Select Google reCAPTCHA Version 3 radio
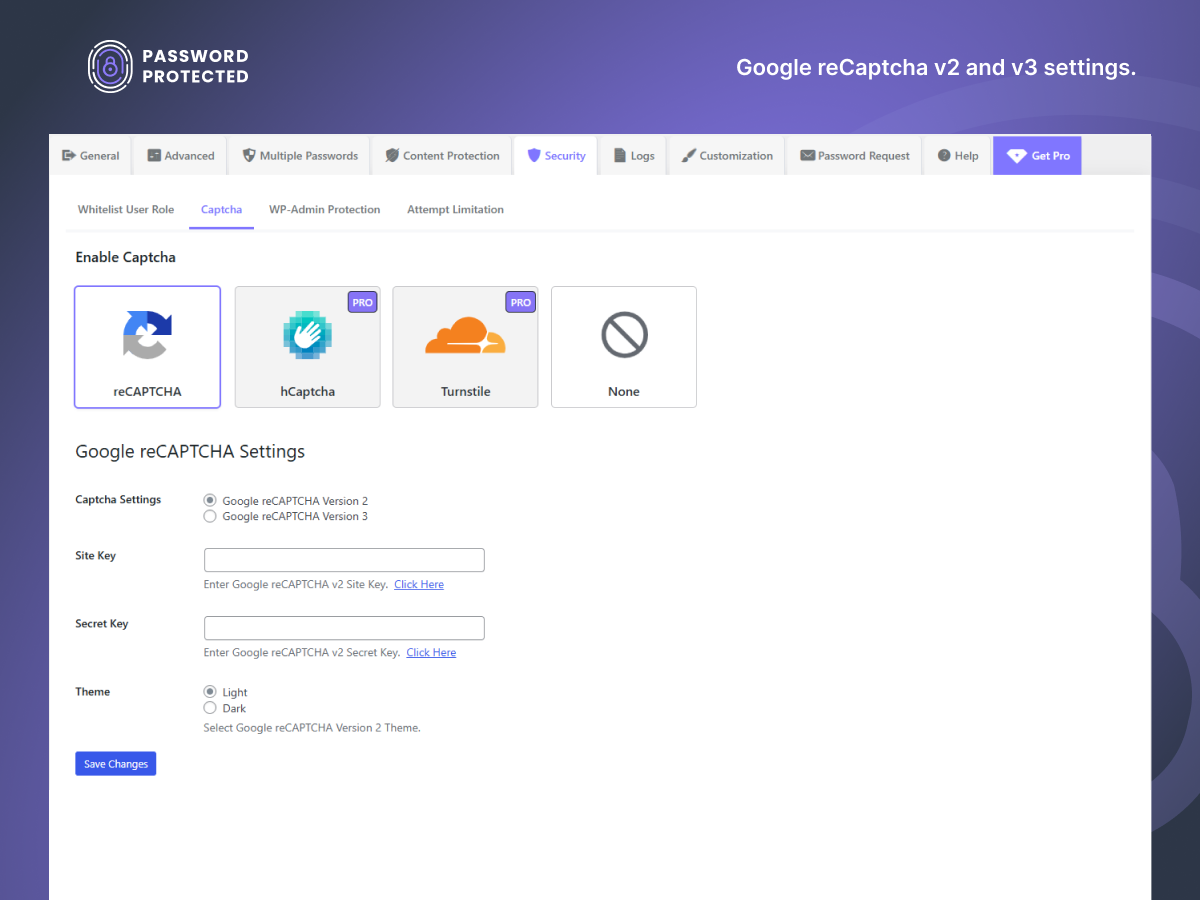 click(210, 517)
